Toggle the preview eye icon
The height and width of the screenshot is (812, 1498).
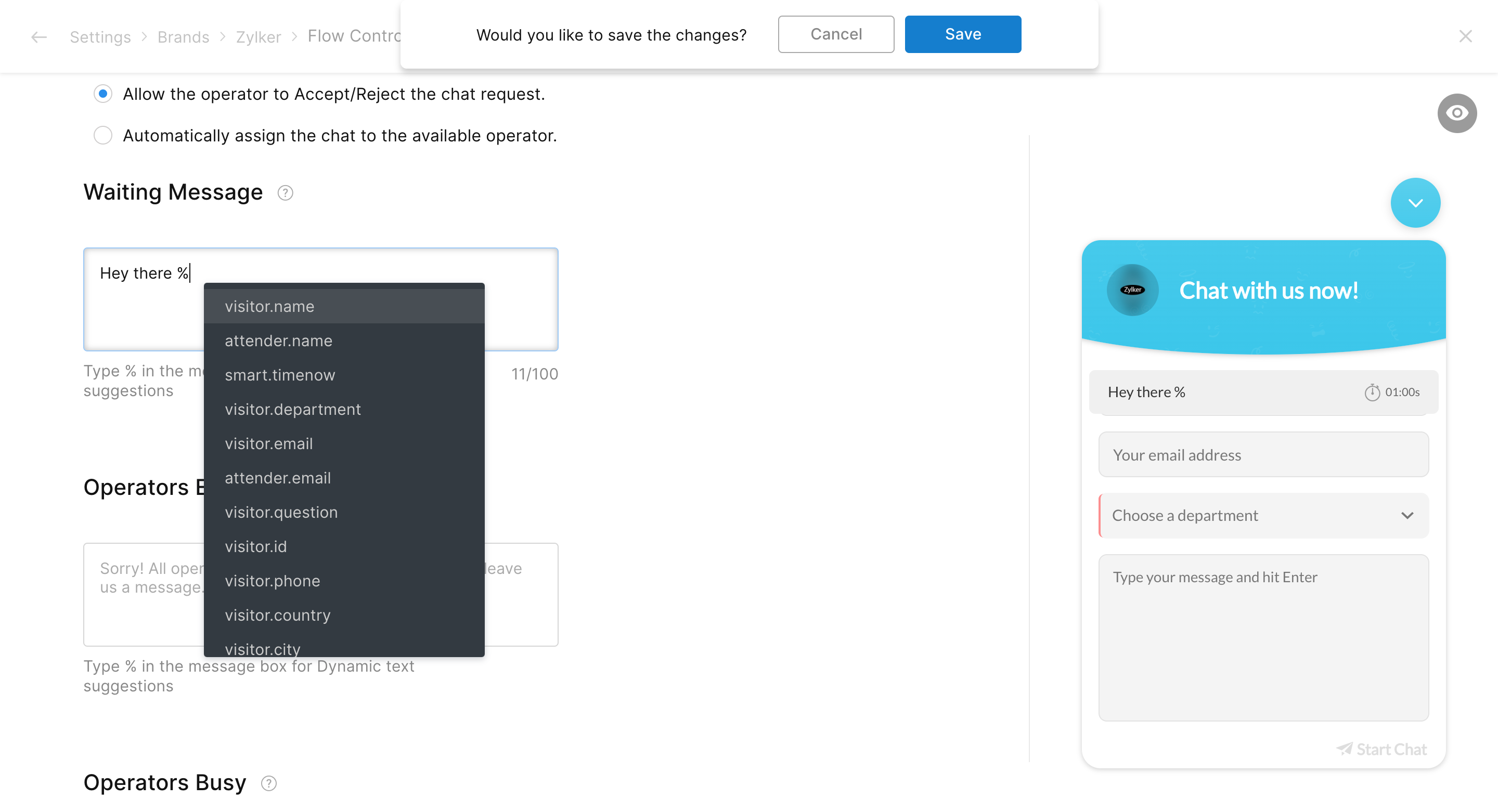pyautogui.click(x=1457, y=113)
